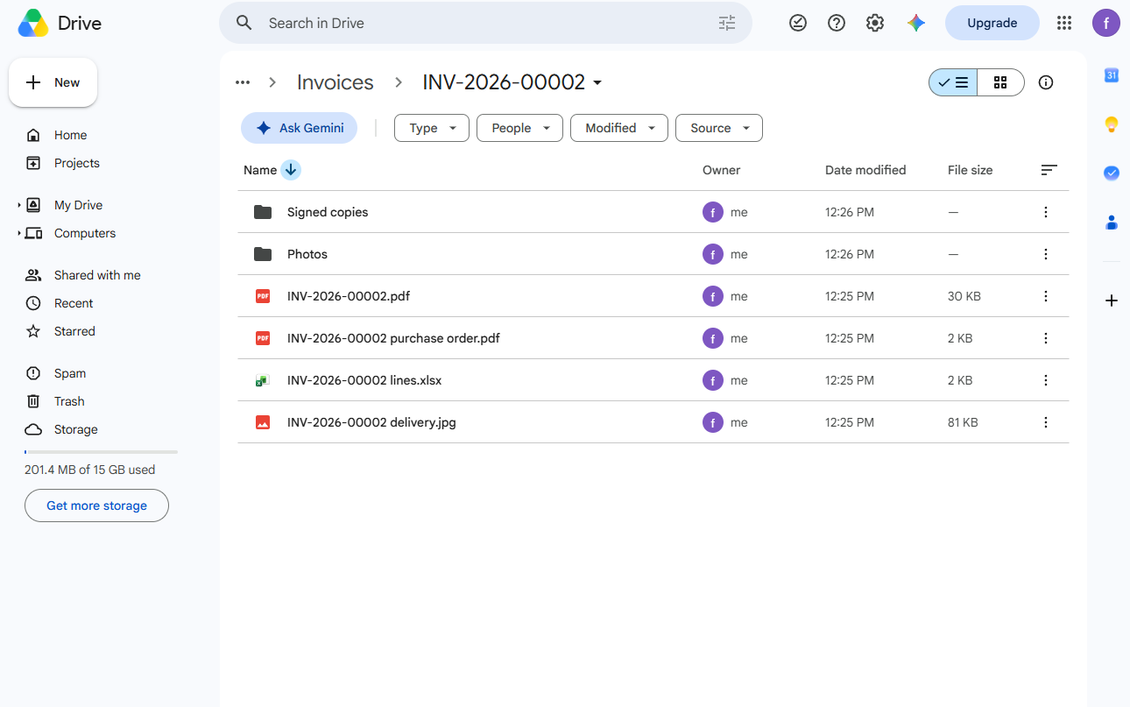
Task: Open more actions for Photos folder
Action: tap(1046, 254)
